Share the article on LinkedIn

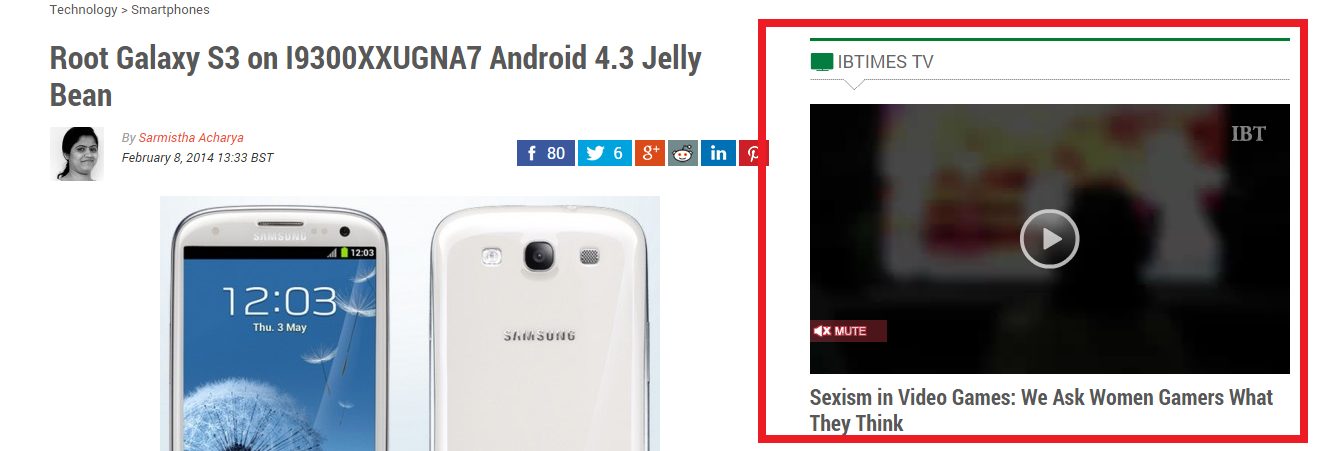718,153
